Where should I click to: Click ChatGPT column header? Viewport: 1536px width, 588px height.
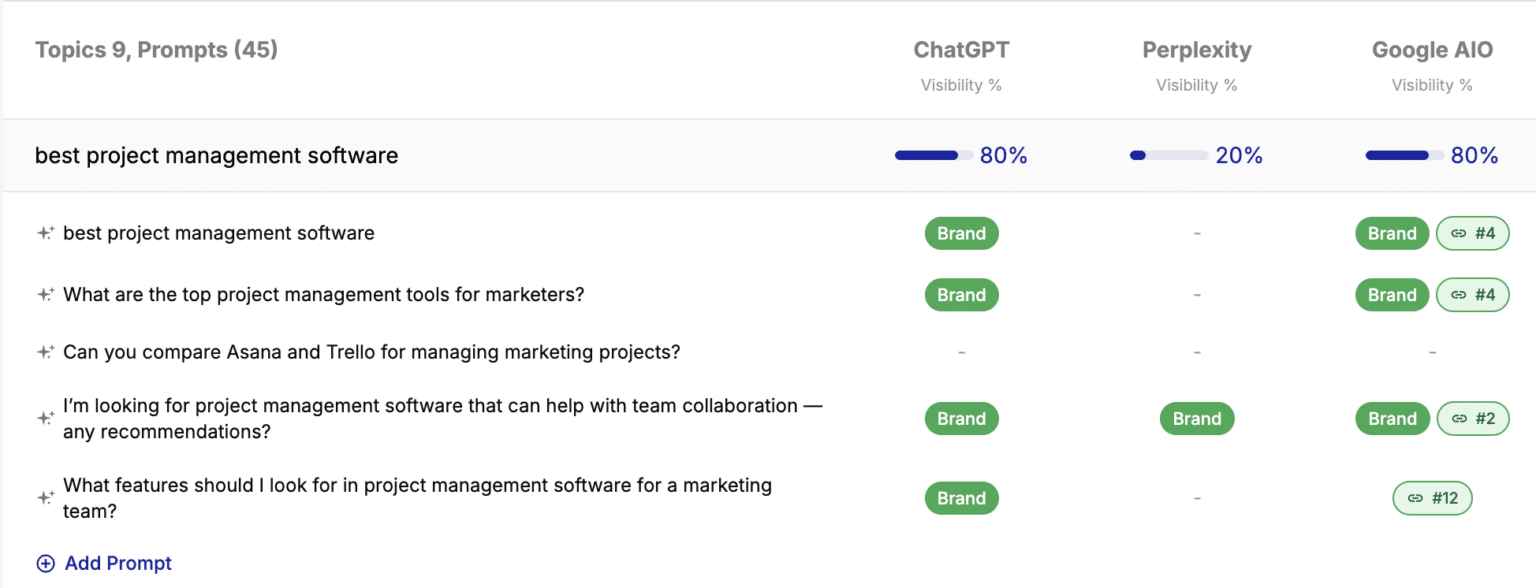pos(961,50)
